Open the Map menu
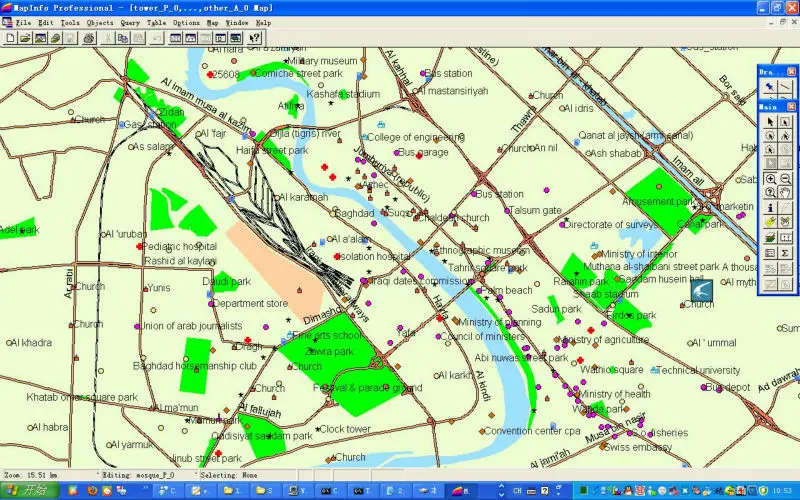Image resolution: width=800 pixels, height=500 pixels. pos(212,21)
